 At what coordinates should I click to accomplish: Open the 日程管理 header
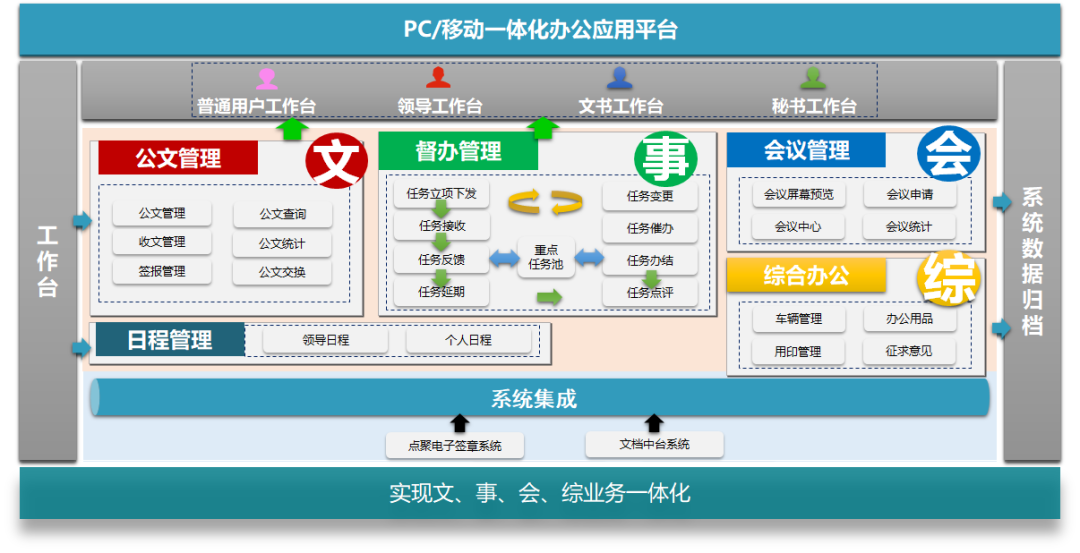click(170, 340)
